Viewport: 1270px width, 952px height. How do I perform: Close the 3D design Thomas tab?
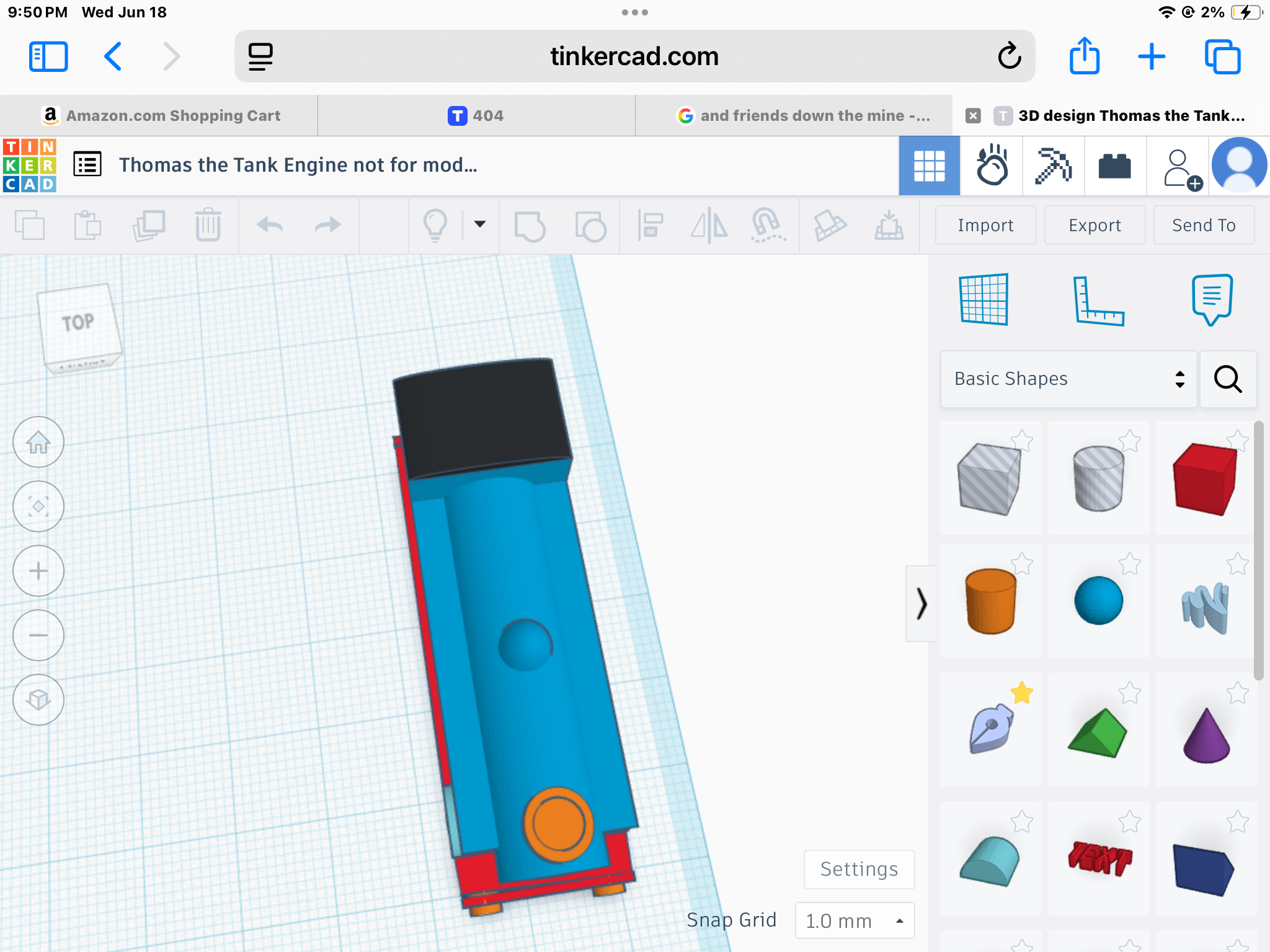[x=973, y=116]
